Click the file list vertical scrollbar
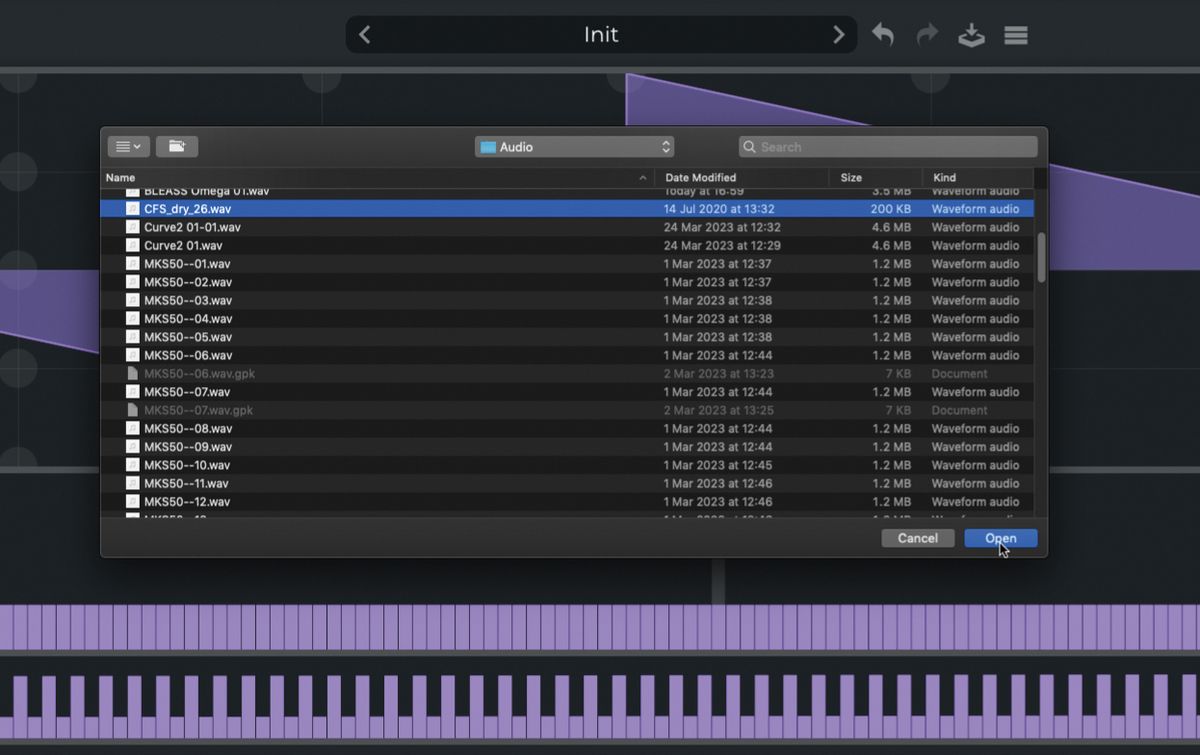This screenshot has height=755, width=1200. [x=1041, y=257]
